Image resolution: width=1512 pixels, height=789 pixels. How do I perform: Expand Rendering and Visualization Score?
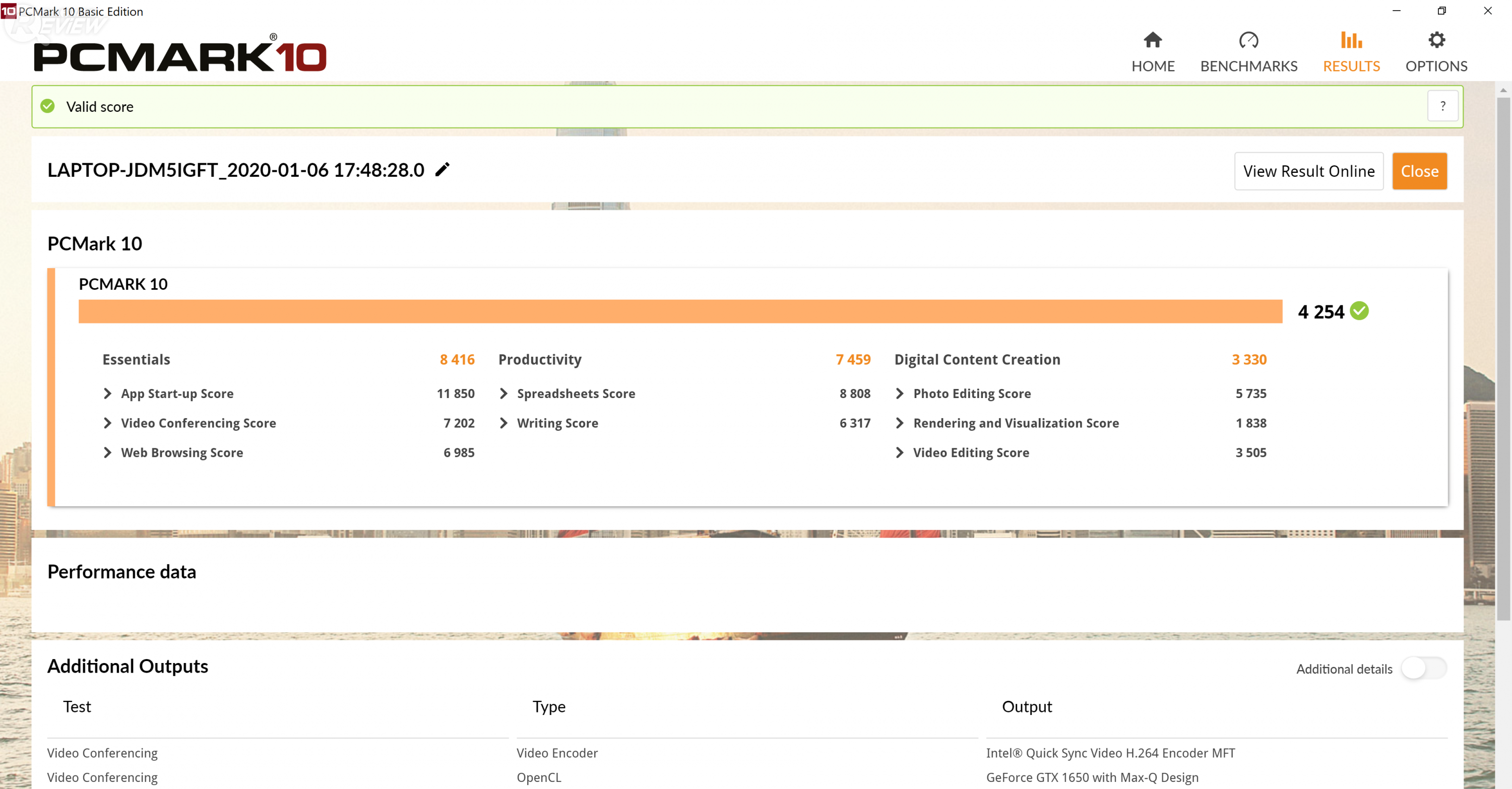point(899,423)
